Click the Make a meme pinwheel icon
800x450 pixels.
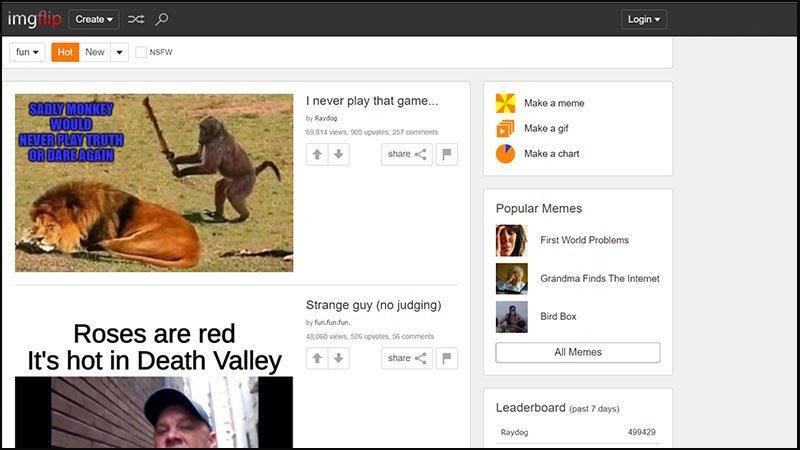(506, 103)
